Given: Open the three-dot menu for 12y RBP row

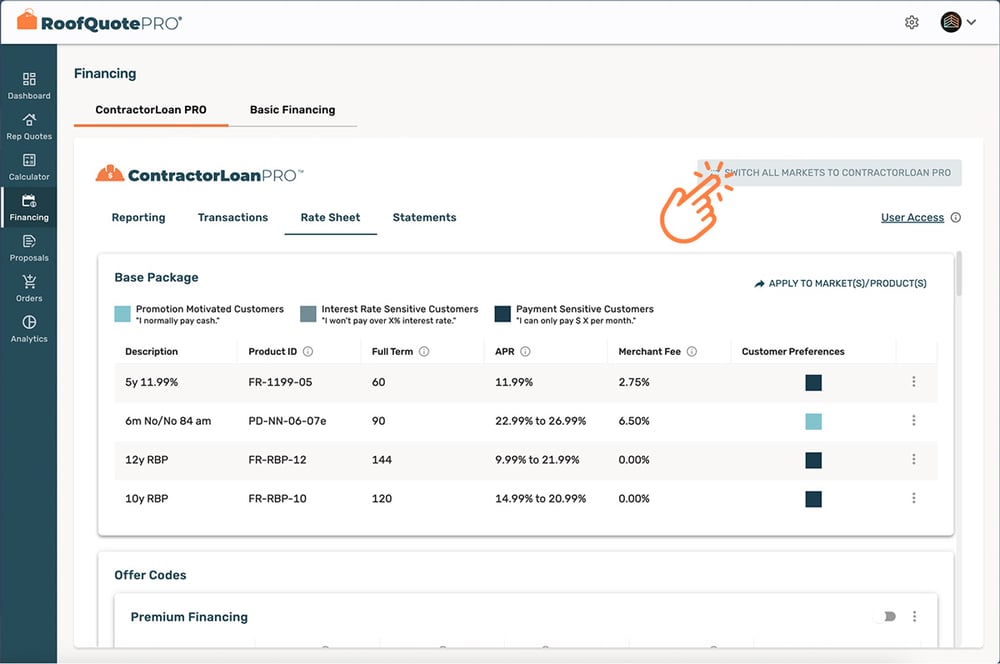Looking at the screenshot, I should 914,459.
